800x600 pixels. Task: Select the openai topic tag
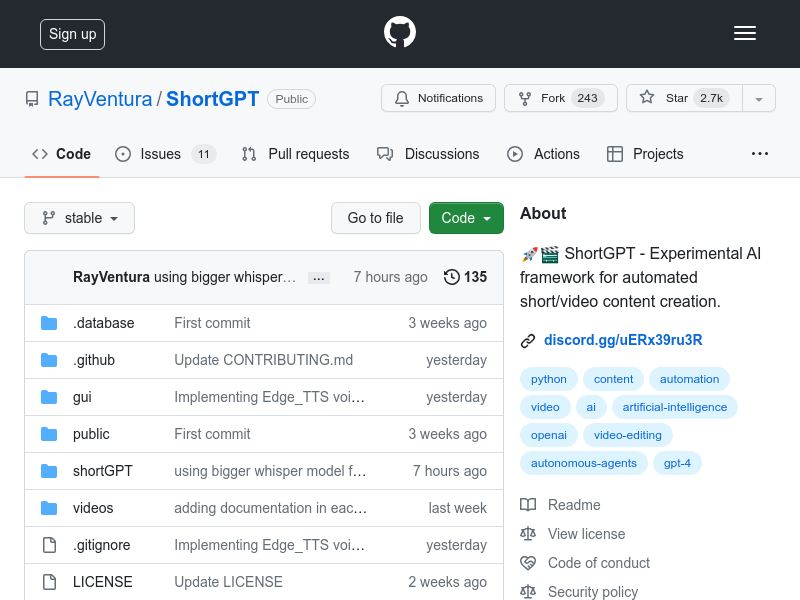548,435
